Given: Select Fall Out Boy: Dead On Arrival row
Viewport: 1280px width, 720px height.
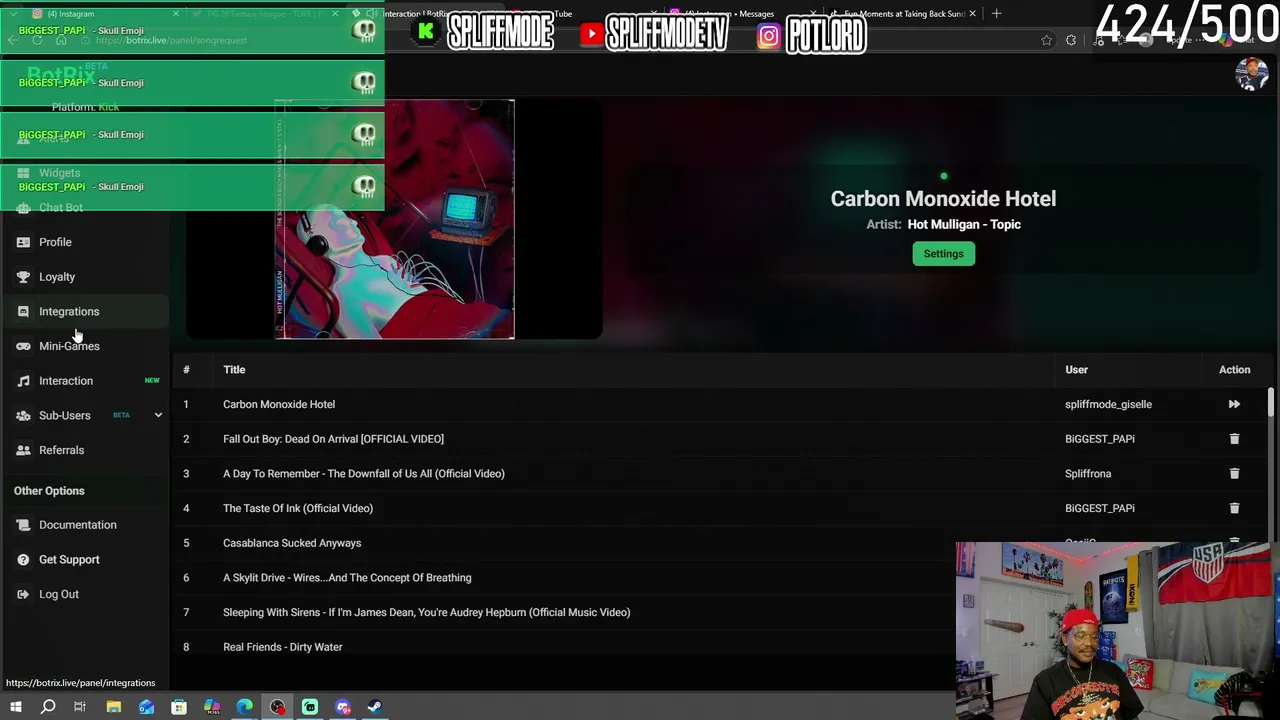Looking at the screenshot, I should [x=721, y=439].
